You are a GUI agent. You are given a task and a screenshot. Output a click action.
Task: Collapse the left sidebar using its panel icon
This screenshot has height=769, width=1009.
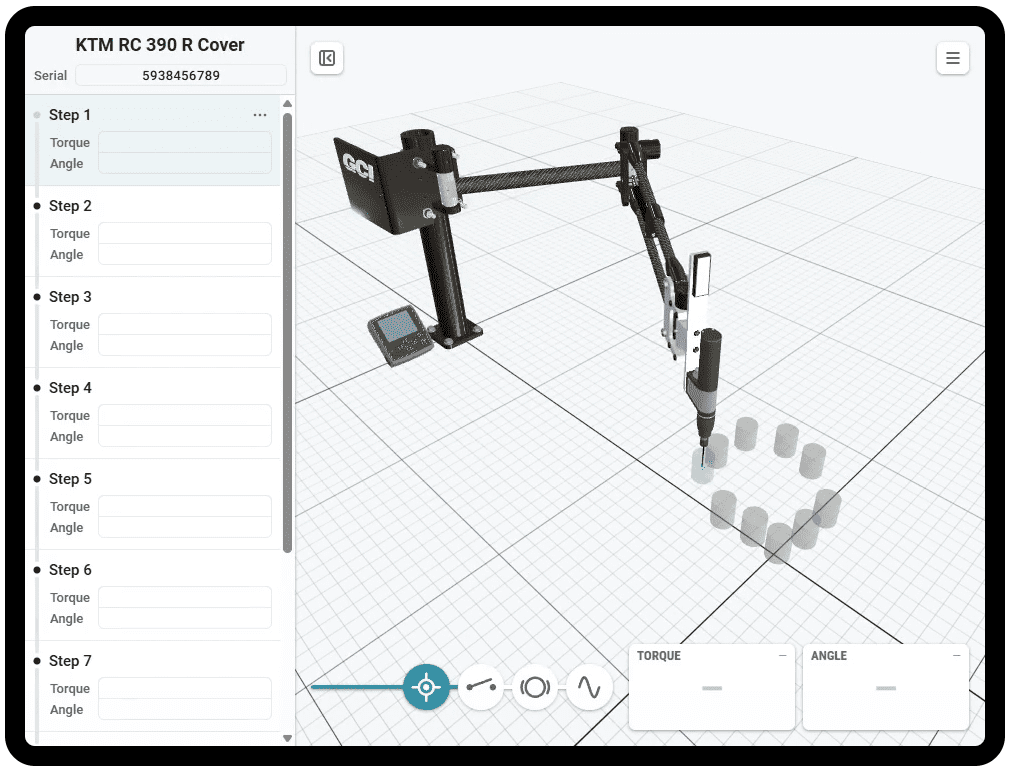[326, 58]
